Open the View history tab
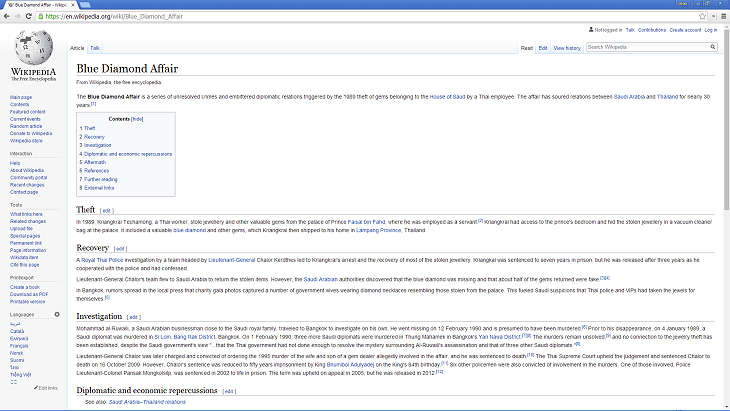This screenshot has width=730, height=411. pos(567,48)
